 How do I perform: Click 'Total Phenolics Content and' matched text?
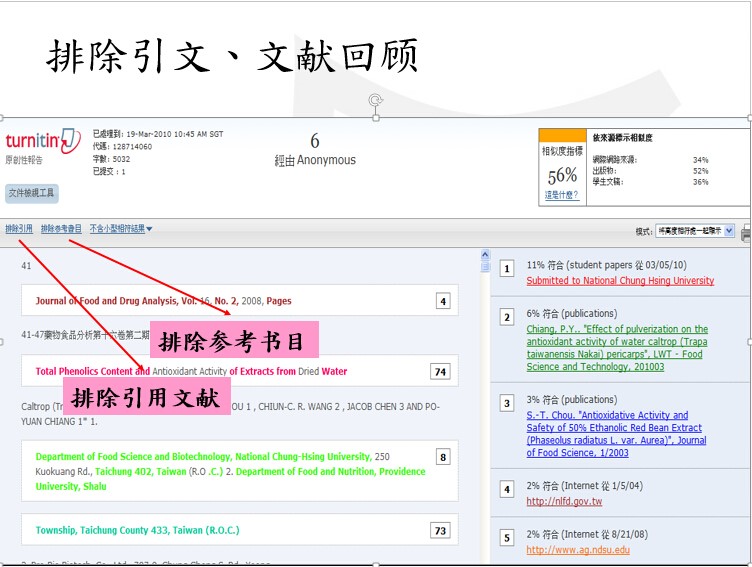pos(93,371)
